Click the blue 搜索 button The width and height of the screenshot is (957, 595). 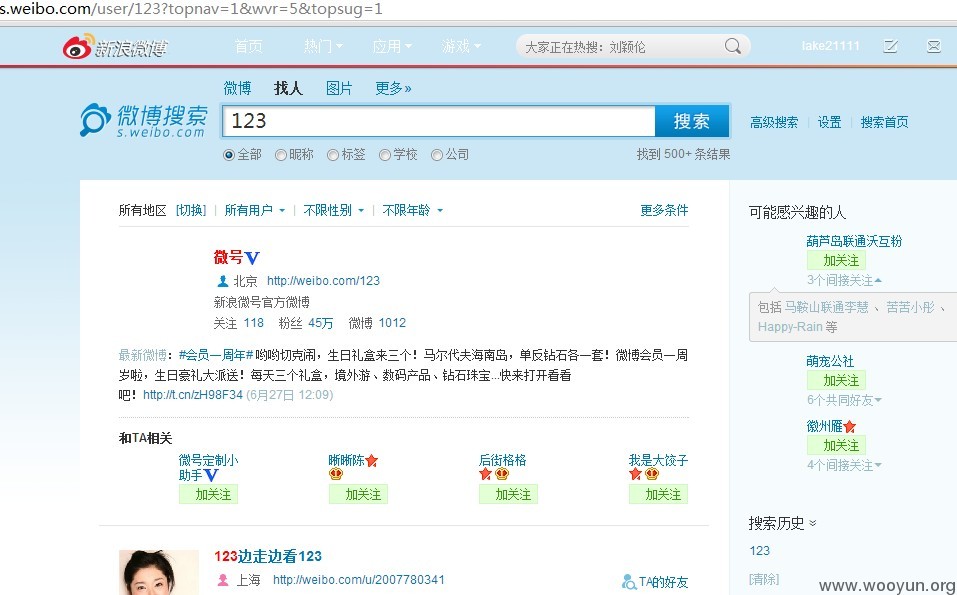(x=692, y=121)
